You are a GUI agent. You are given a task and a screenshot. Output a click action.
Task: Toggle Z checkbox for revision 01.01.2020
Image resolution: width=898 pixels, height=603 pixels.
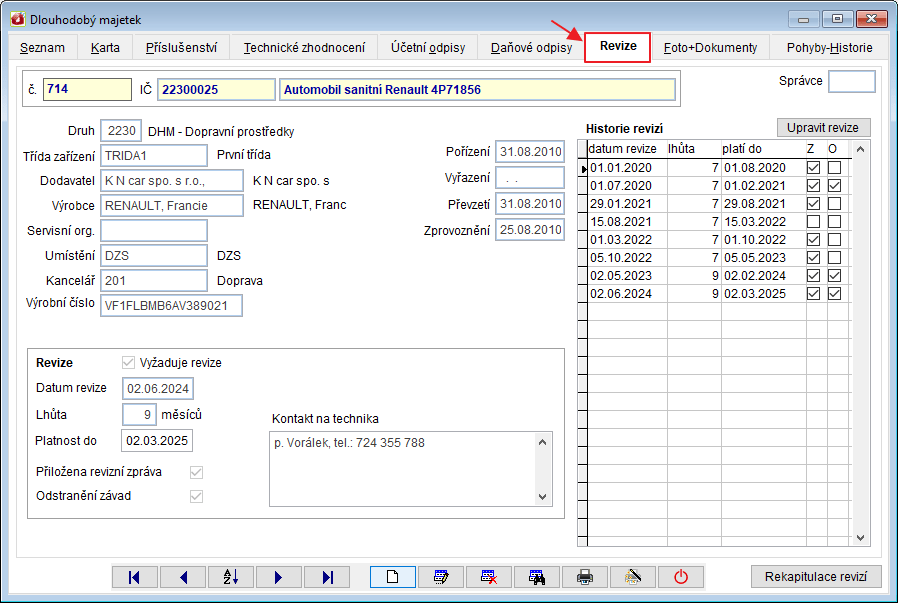tap(813, 168)
